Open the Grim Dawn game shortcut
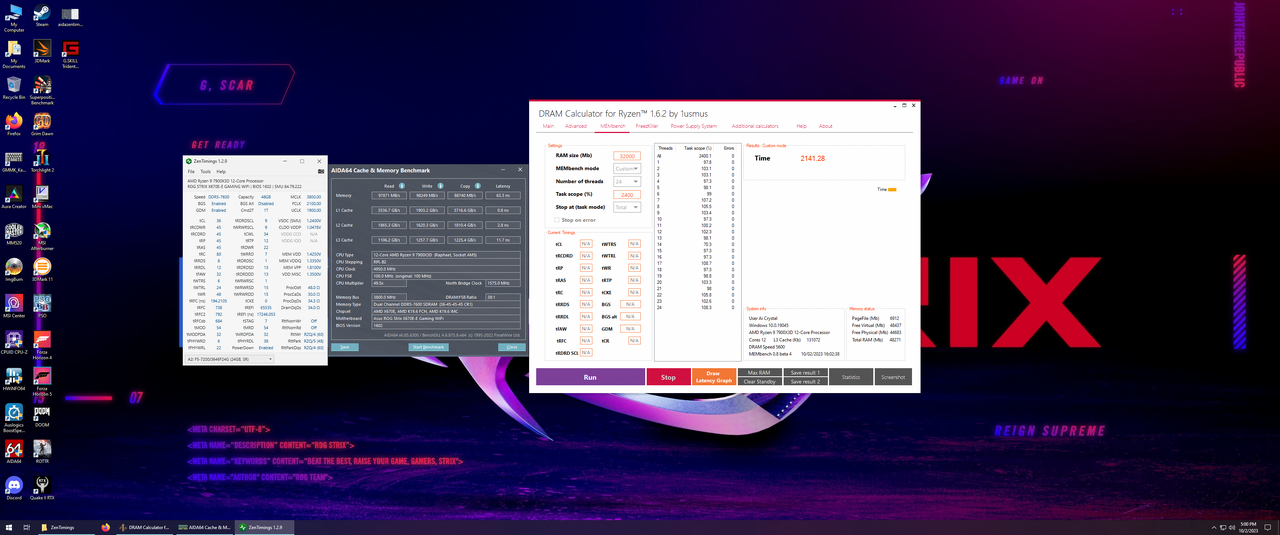 (x=42, y=125)
